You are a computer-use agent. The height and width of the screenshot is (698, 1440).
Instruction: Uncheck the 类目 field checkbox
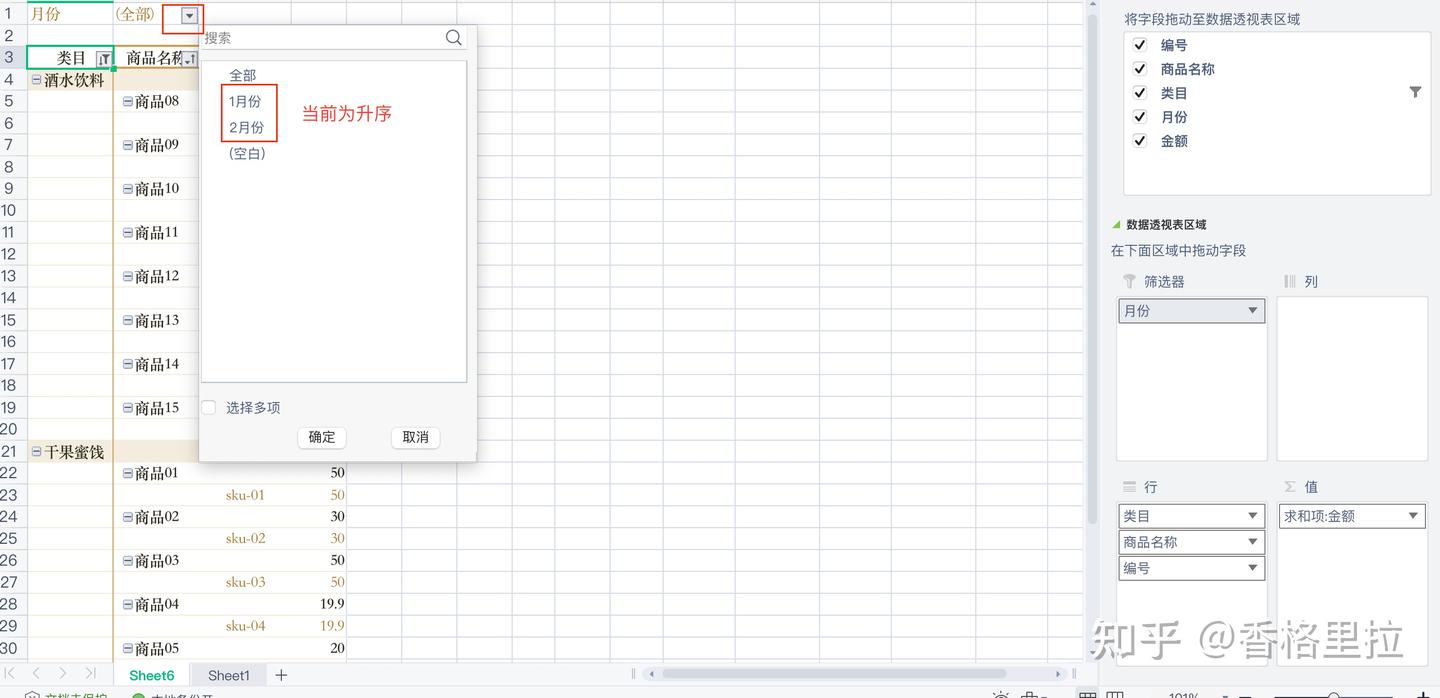tap(1139, 93)
